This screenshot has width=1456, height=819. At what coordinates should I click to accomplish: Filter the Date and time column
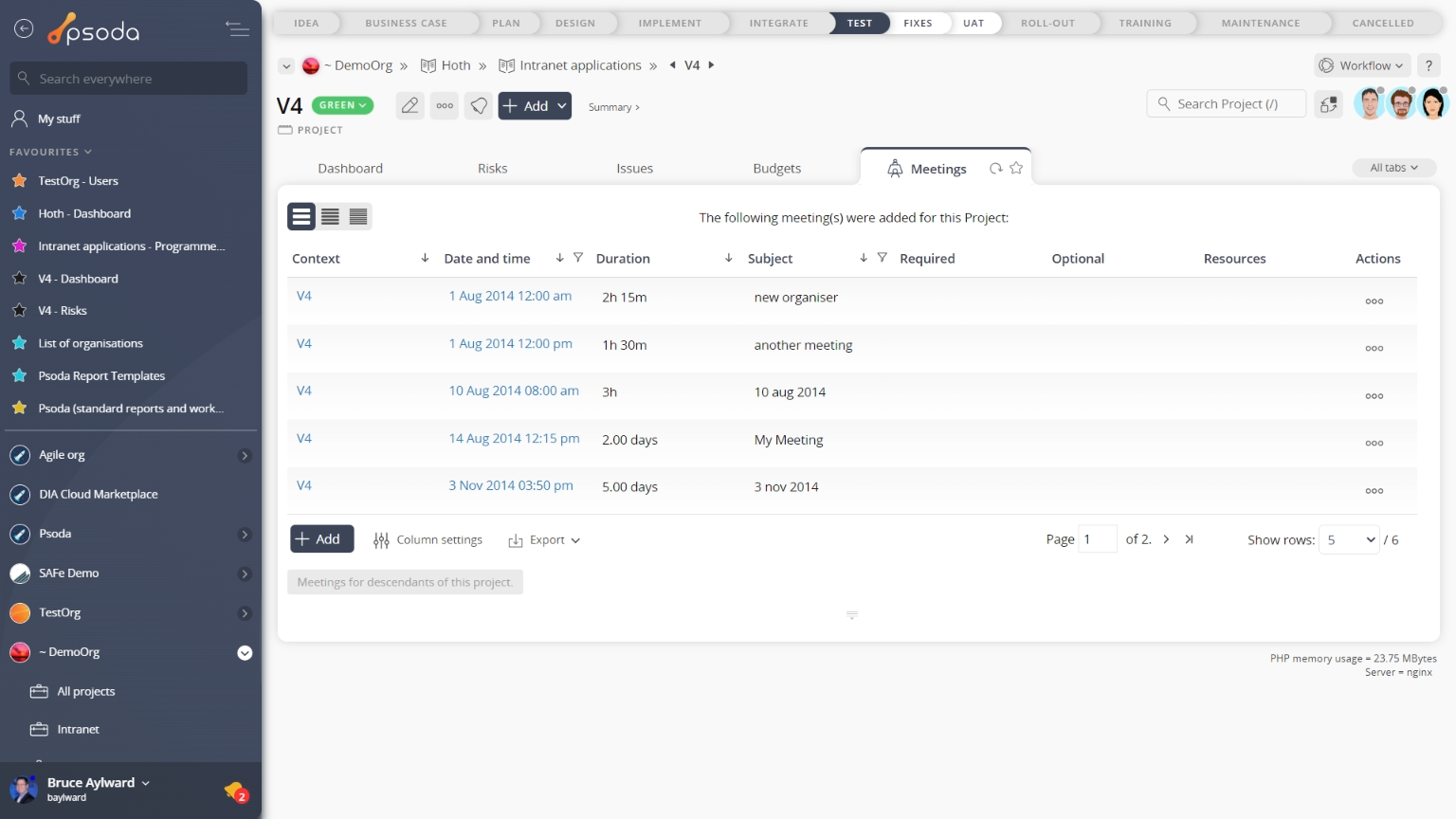(578, 258)
